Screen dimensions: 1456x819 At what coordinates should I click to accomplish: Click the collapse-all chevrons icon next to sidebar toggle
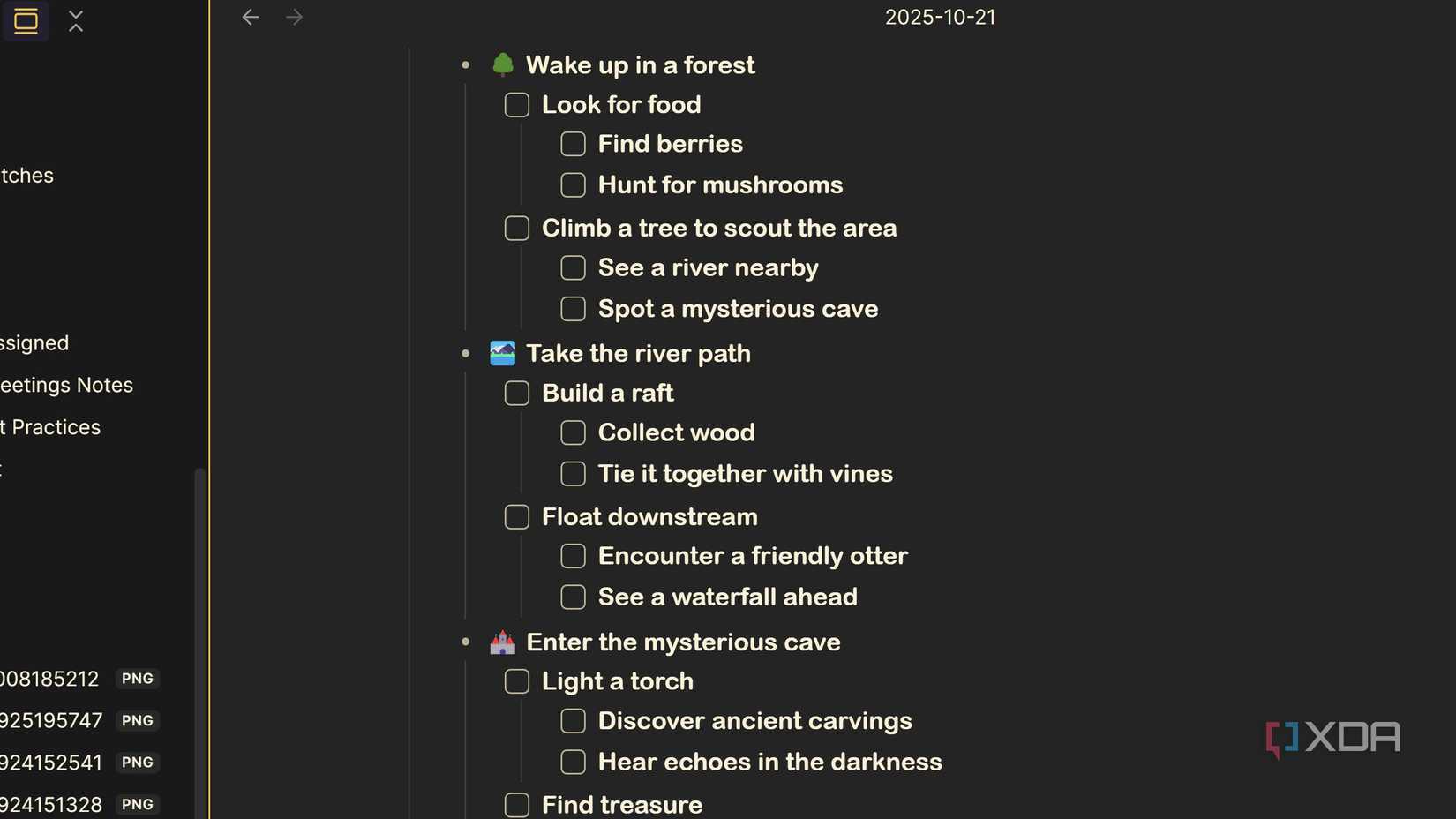76,20
